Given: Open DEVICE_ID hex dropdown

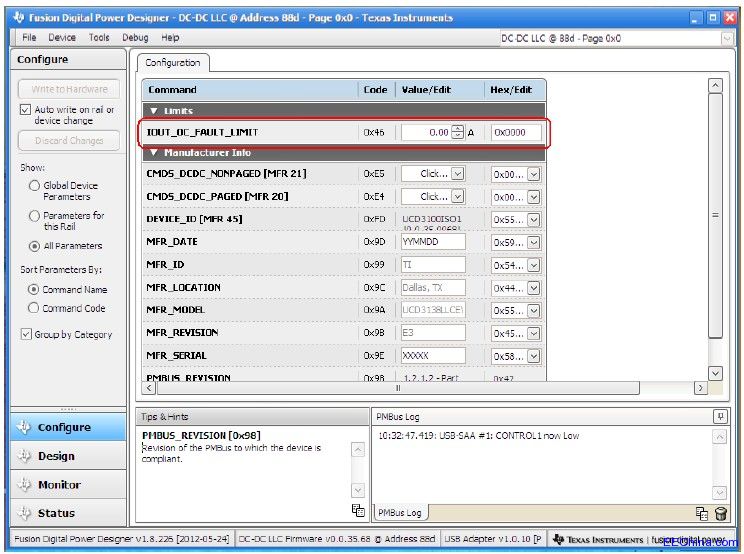Looking at the screenshot, I should (x=534, y=220).
